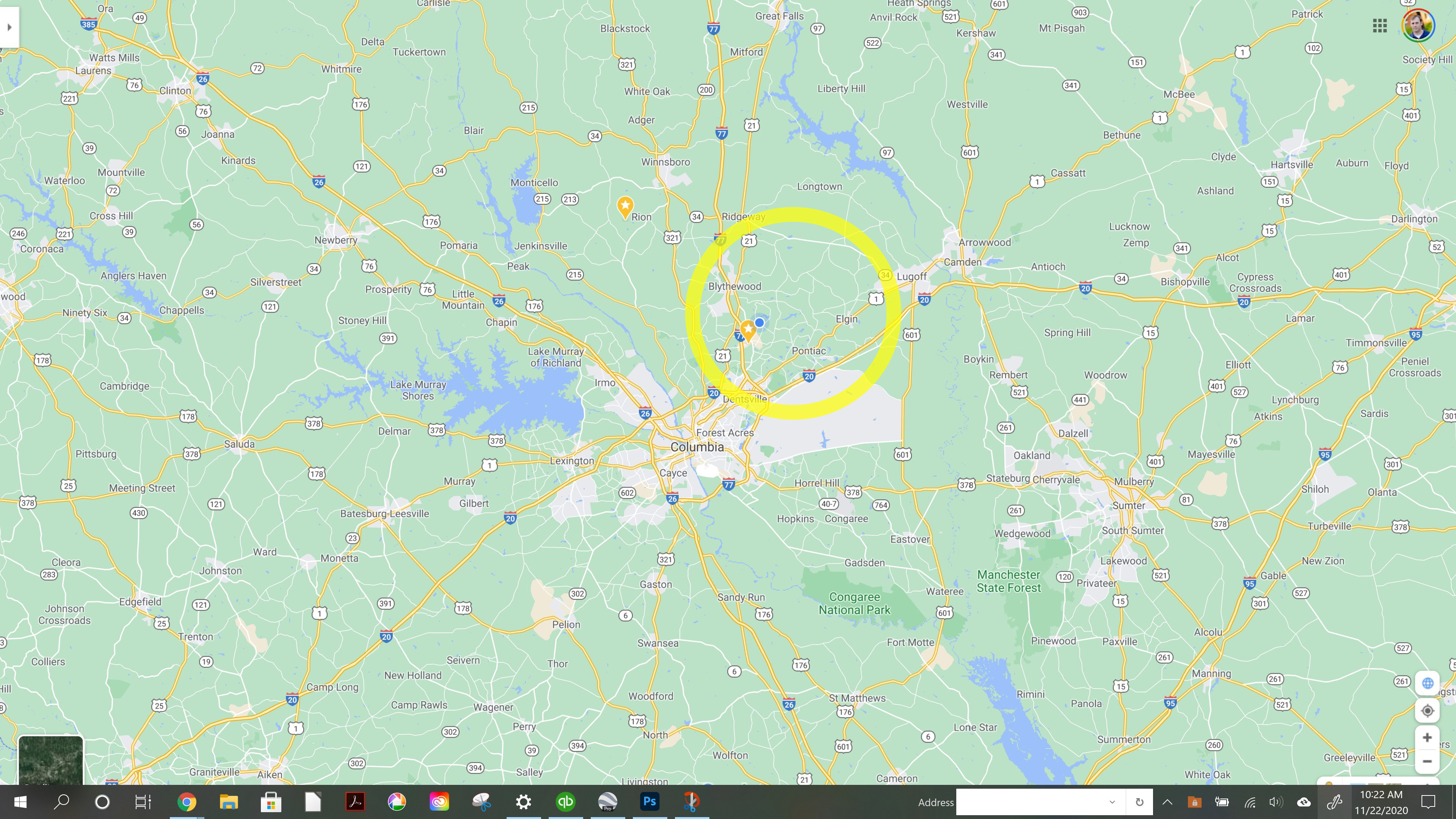Open the volume control in the system tray
The width and height of the screenshot is (1456, 819).
(1276, 802)
